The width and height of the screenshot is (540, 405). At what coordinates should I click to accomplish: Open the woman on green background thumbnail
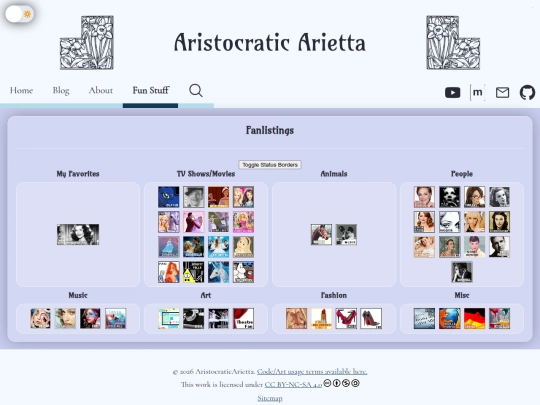(x=449, y=247)
